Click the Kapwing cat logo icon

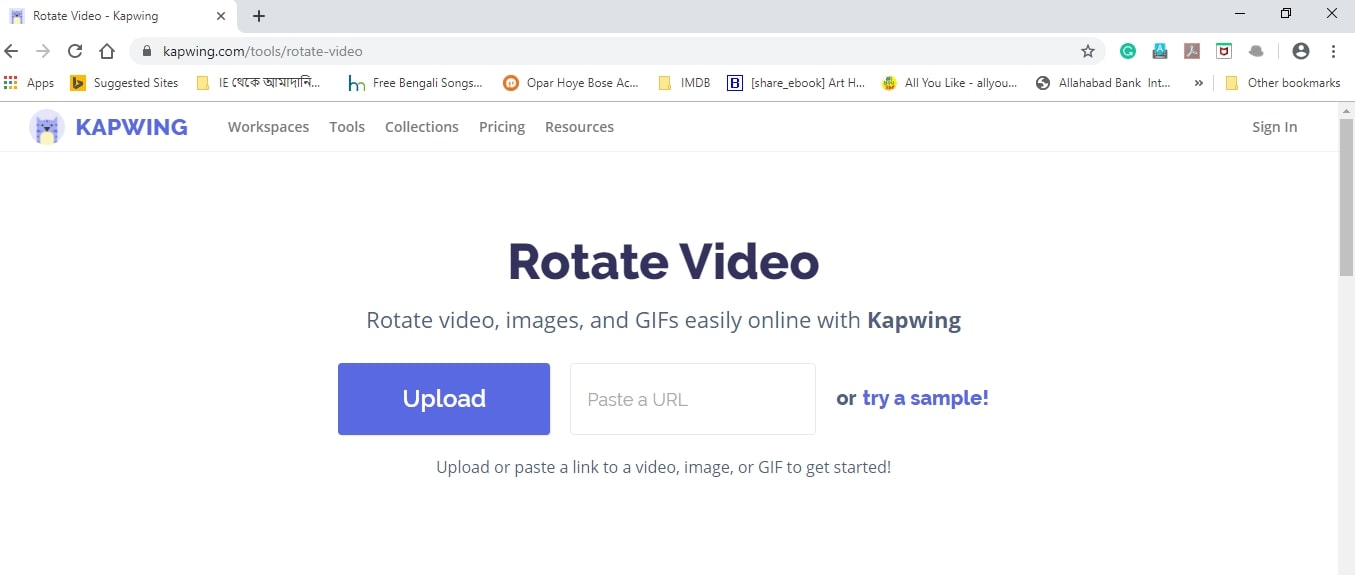46,127
